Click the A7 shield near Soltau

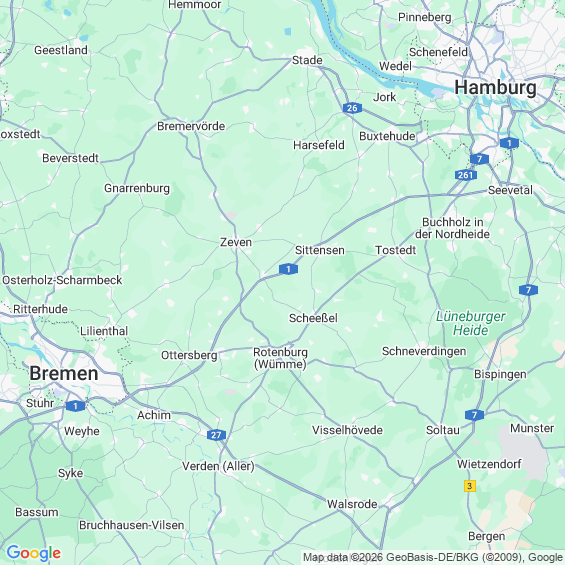tap(474, 415)
